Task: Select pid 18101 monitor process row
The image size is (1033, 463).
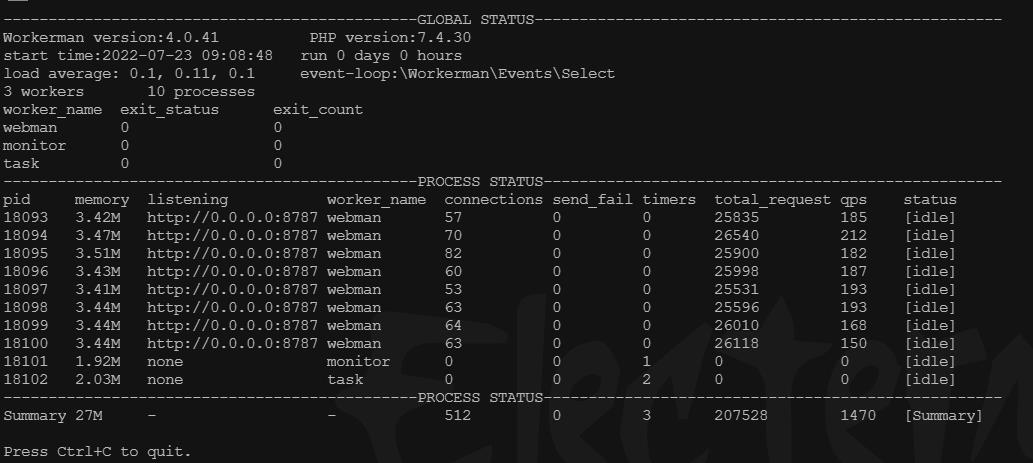Action: point(479,362)
